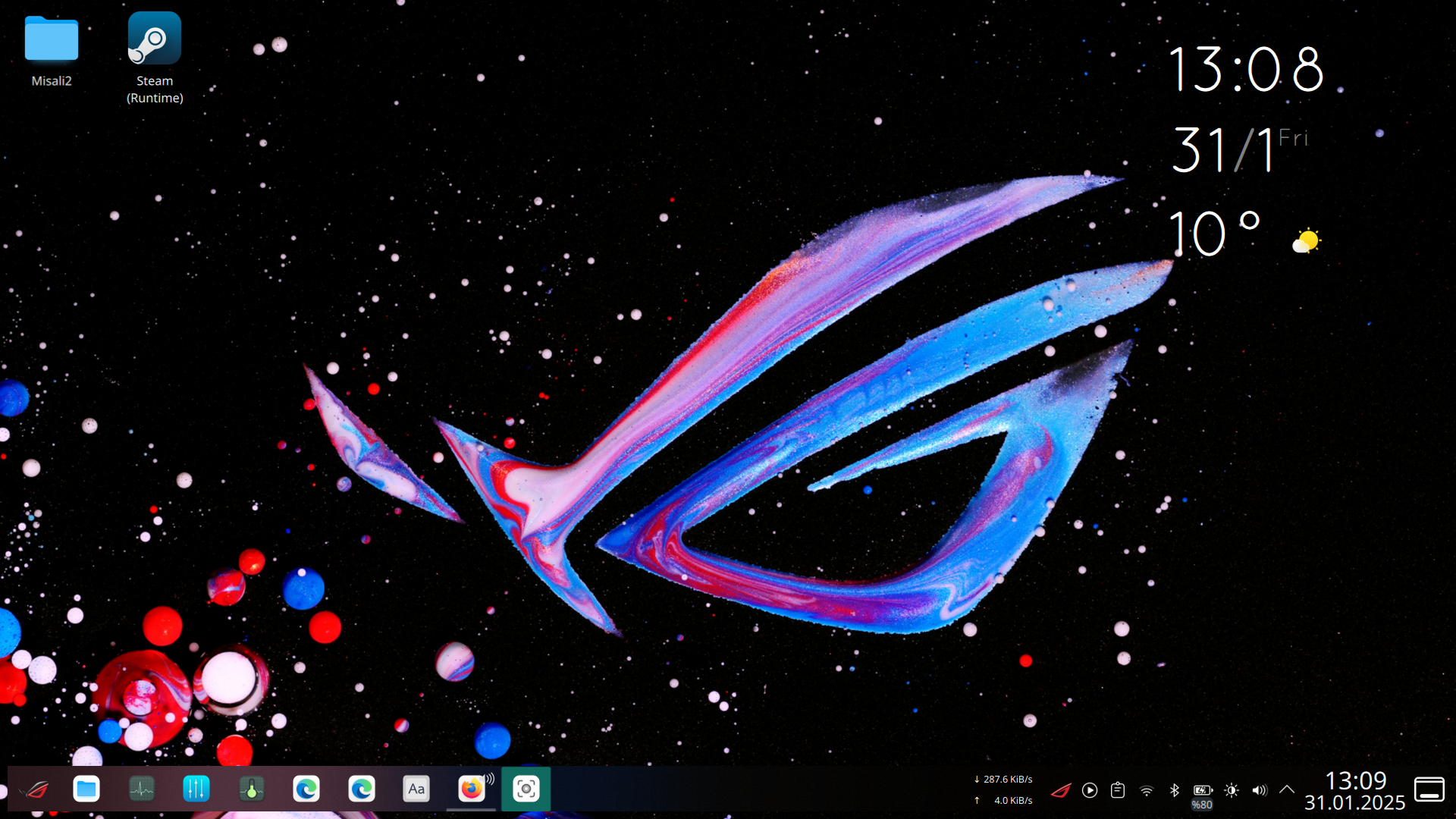Image resolution: width=1456 pixels, height=819 pixels.
Task: Open the audio volume applet
Action: coord(1260,791)
